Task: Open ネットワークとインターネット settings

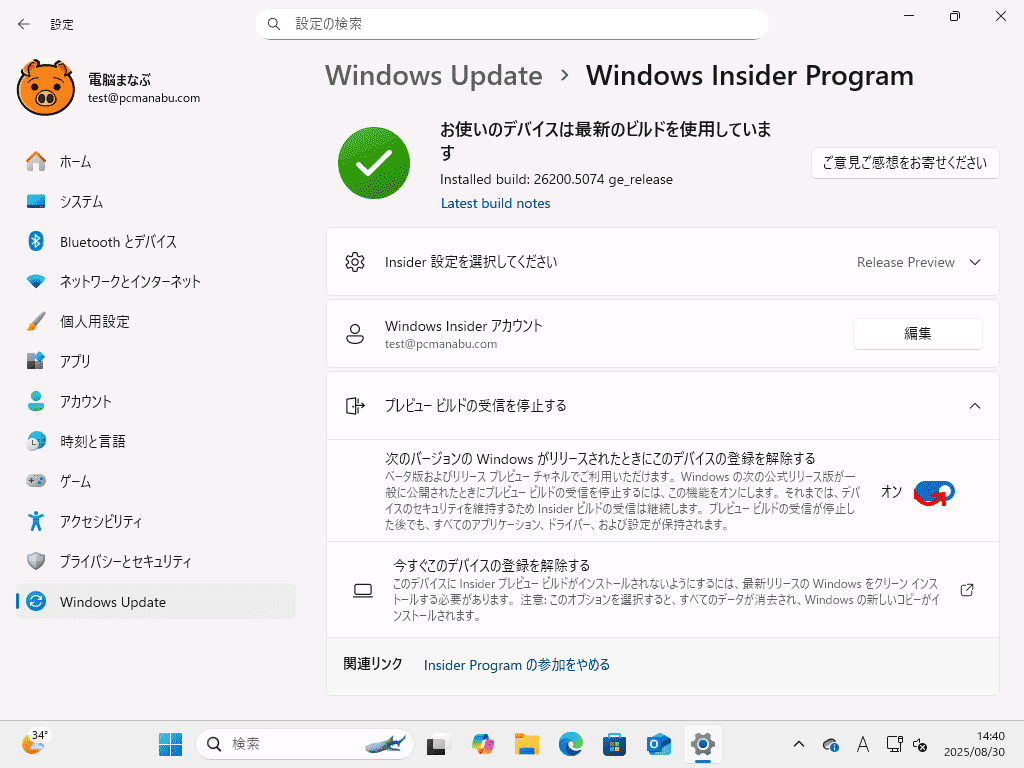Action: click(x=156, y=281)
